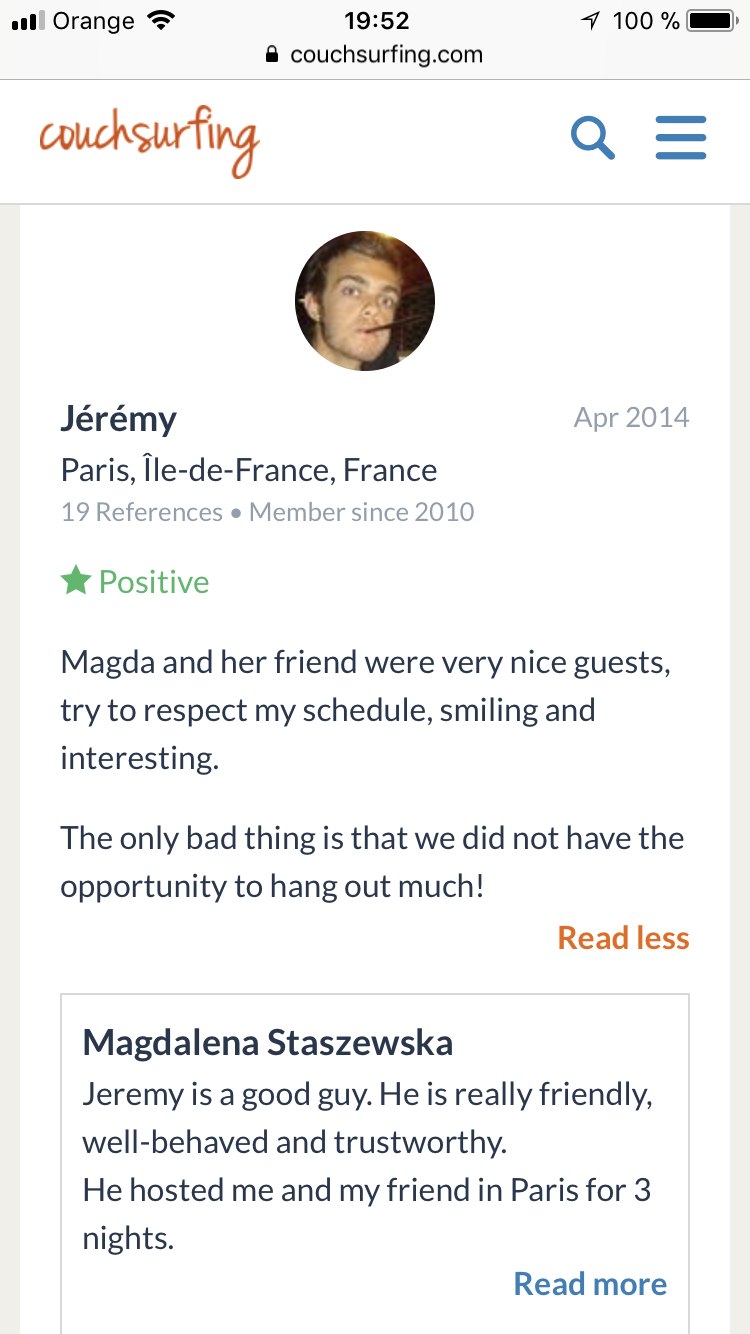Open Jérémy's round profile photo
This screenshot has width=750, height=1334.
pyautogui.click(x=365, y=301)
